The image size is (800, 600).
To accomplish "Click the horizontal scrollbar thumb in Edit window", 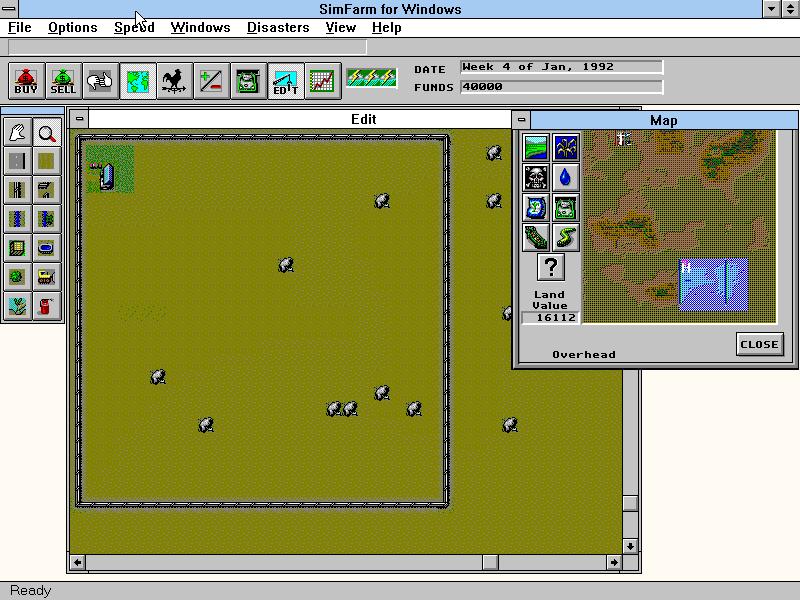I will tap(490, 562).
